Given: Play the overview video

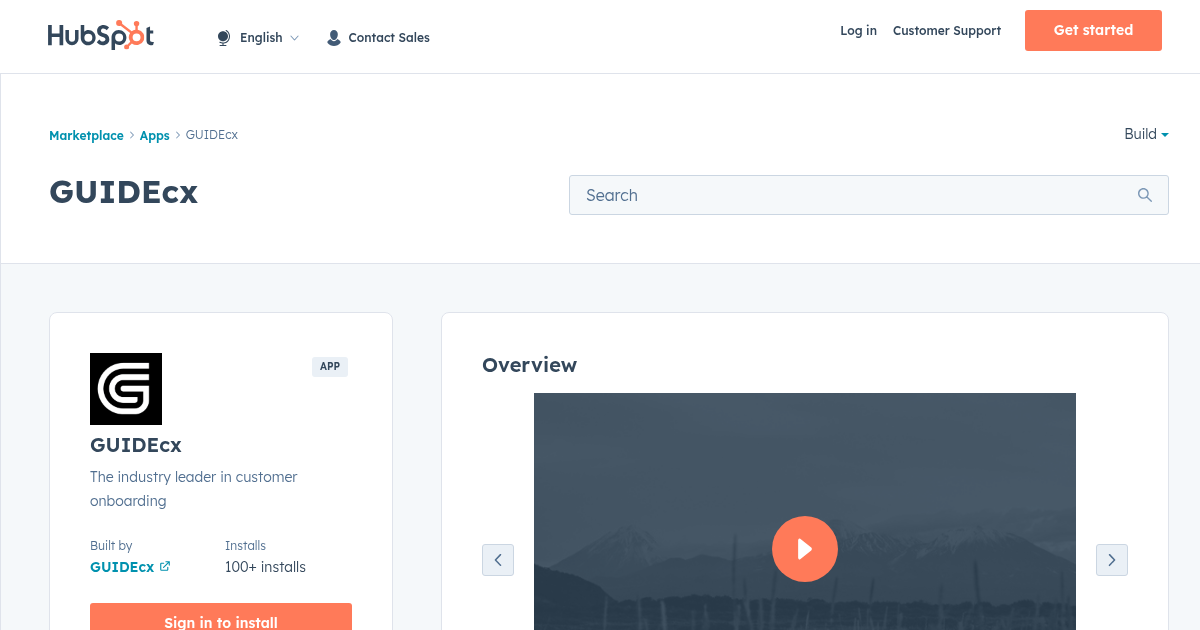Looking at the screenshot, I should pyautogui.click(x=805, y=549).
